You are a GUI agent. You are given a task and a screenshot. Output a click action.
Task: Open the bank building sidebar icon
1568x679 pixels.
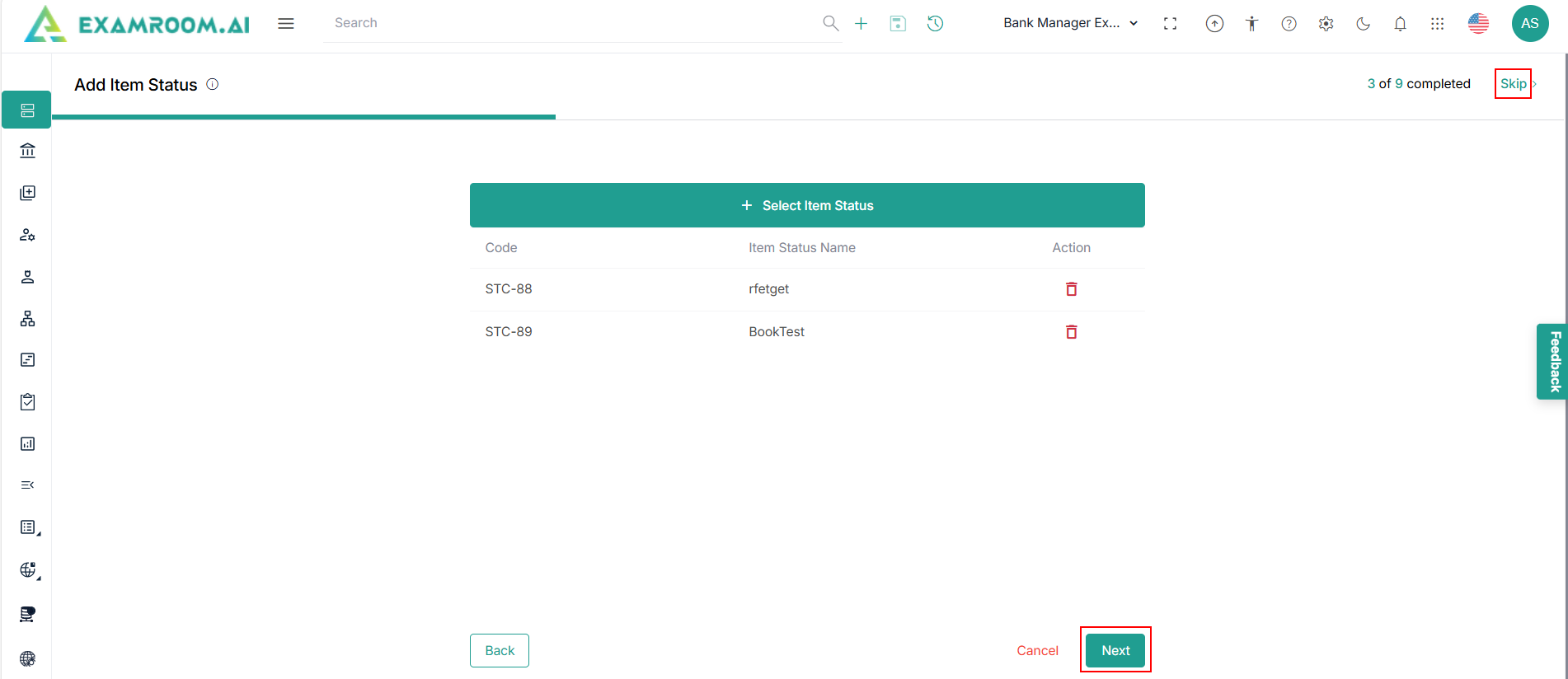tap(27, 151)
